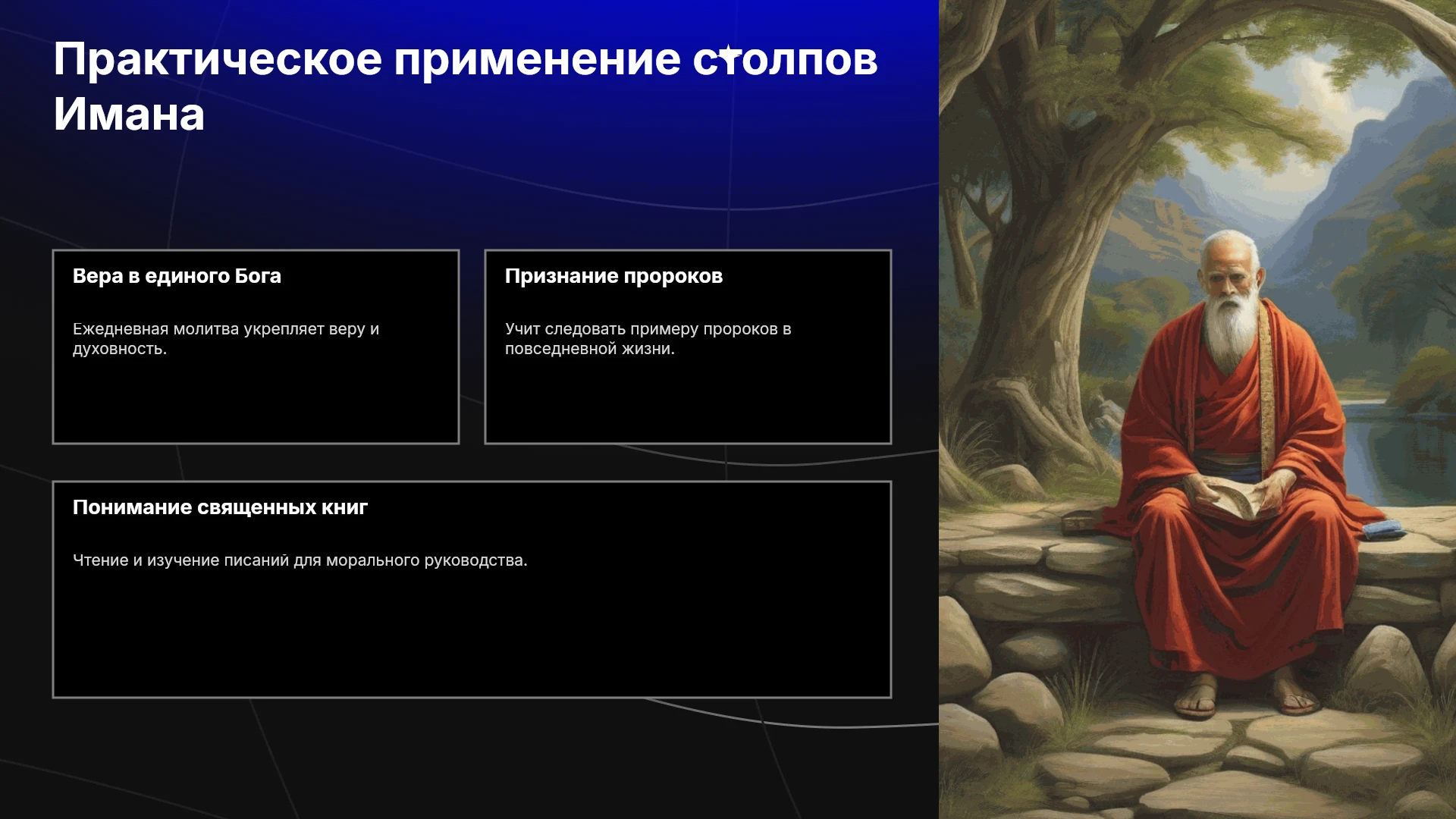Select the "Понимание священных книг" heading

click(x=220, y=507)
